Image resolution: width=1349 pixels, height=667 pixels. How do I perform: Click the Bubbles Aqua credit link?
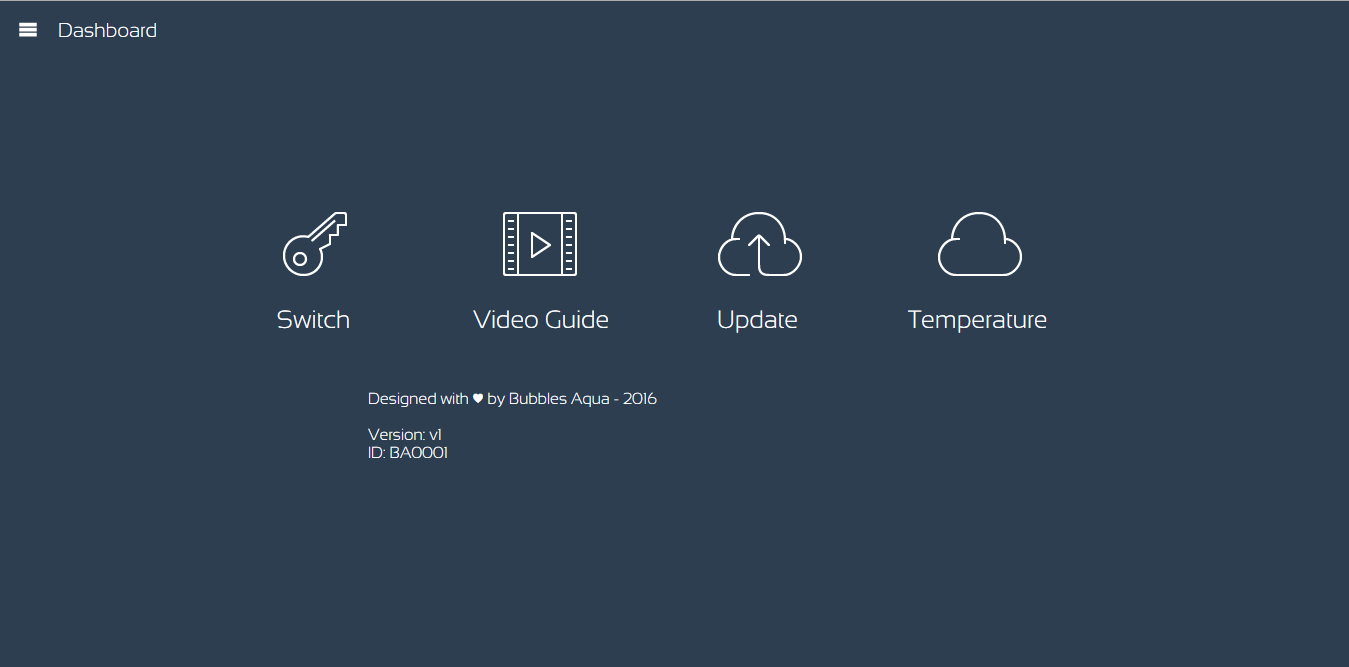[557, 398]
